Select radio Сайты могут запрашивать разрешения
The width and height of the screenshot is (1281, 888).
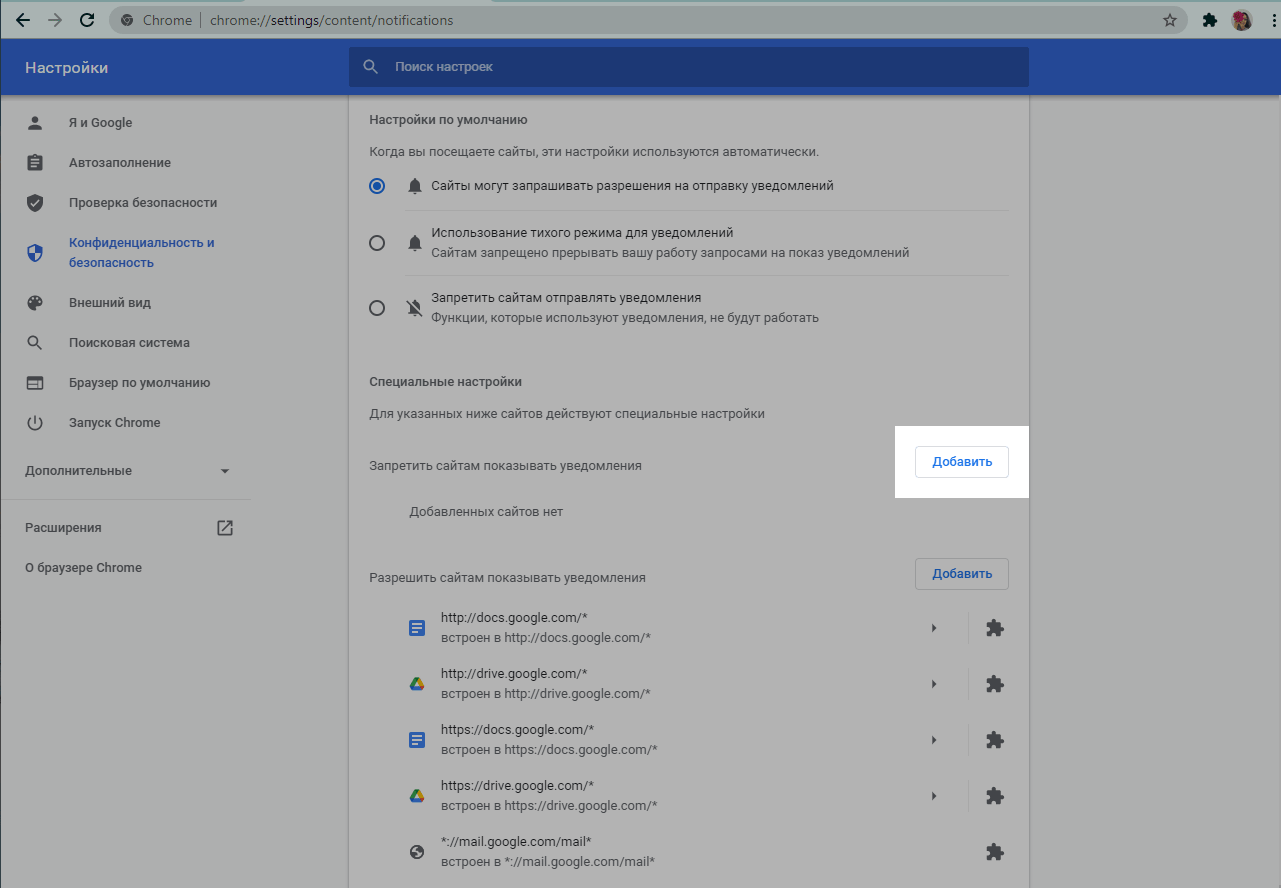(377, 186)
